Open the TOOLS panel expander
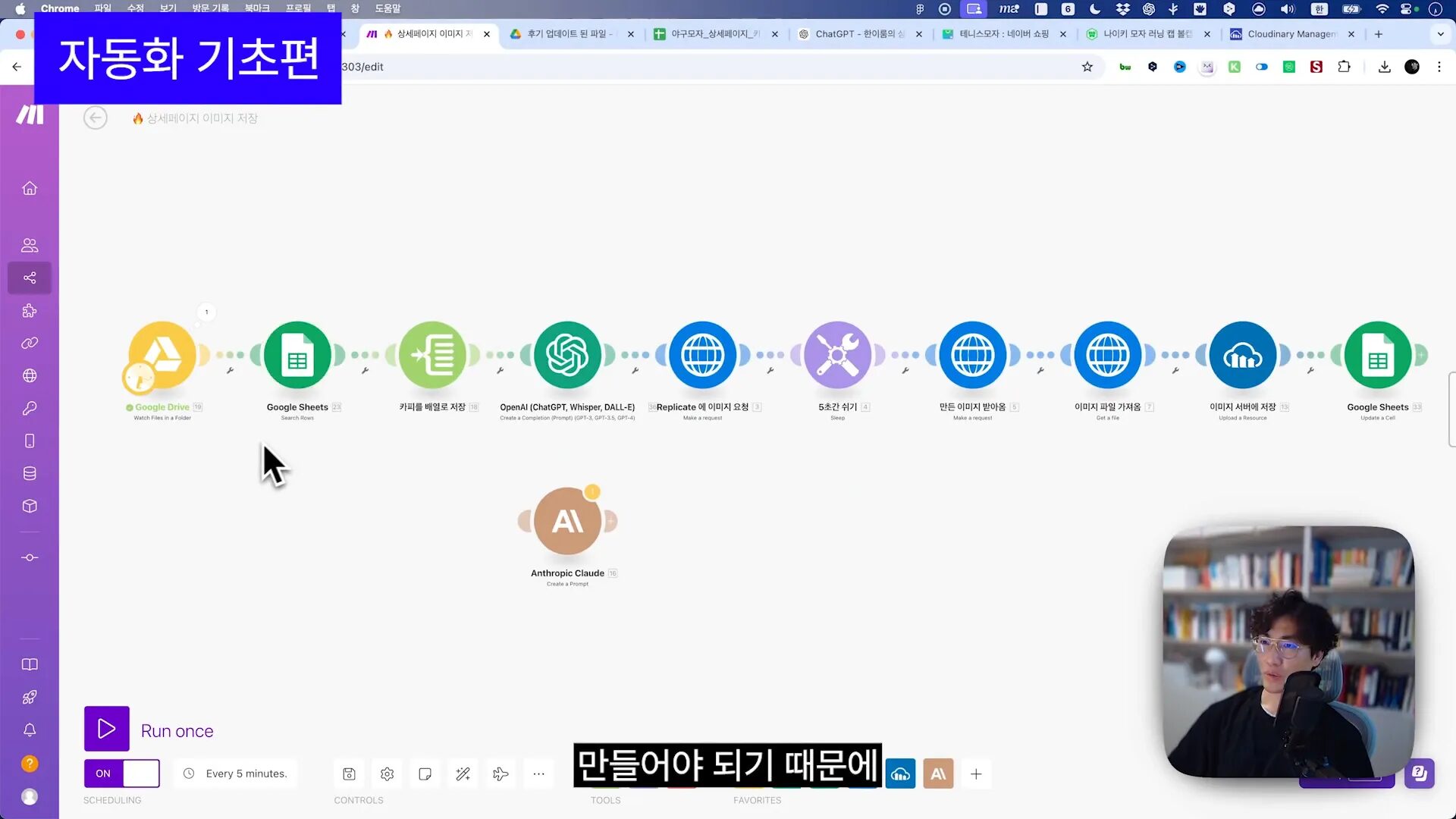The image size is (1456, 819). [538, 773]
